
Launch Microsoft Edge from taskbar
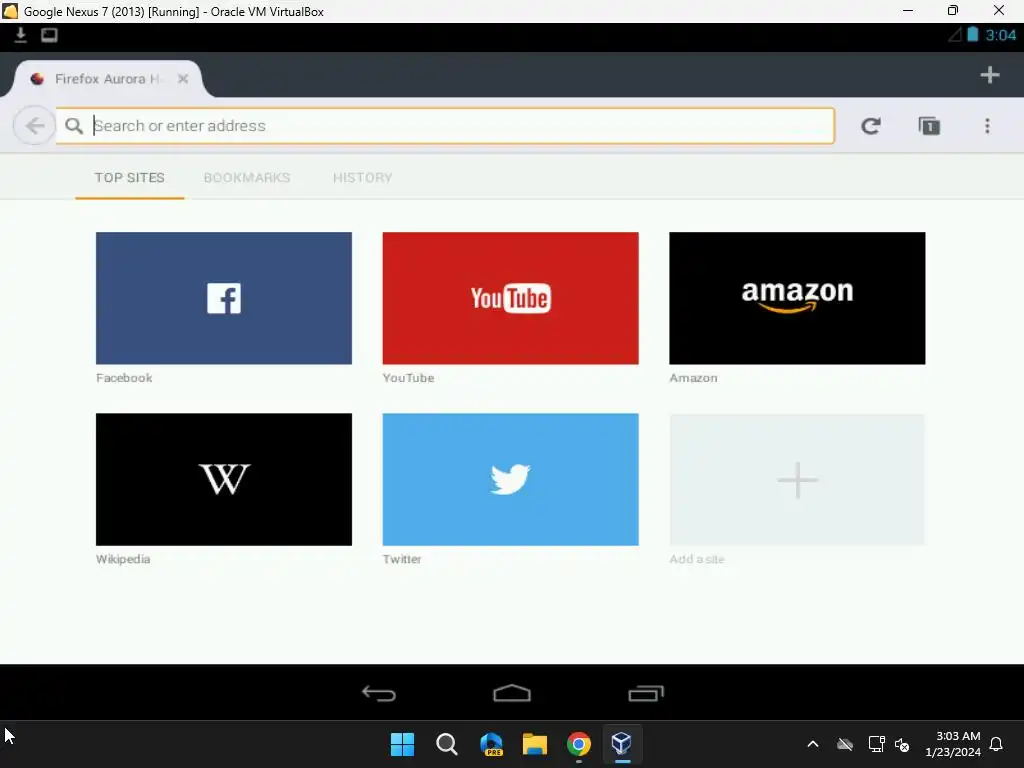pos(491,744)
